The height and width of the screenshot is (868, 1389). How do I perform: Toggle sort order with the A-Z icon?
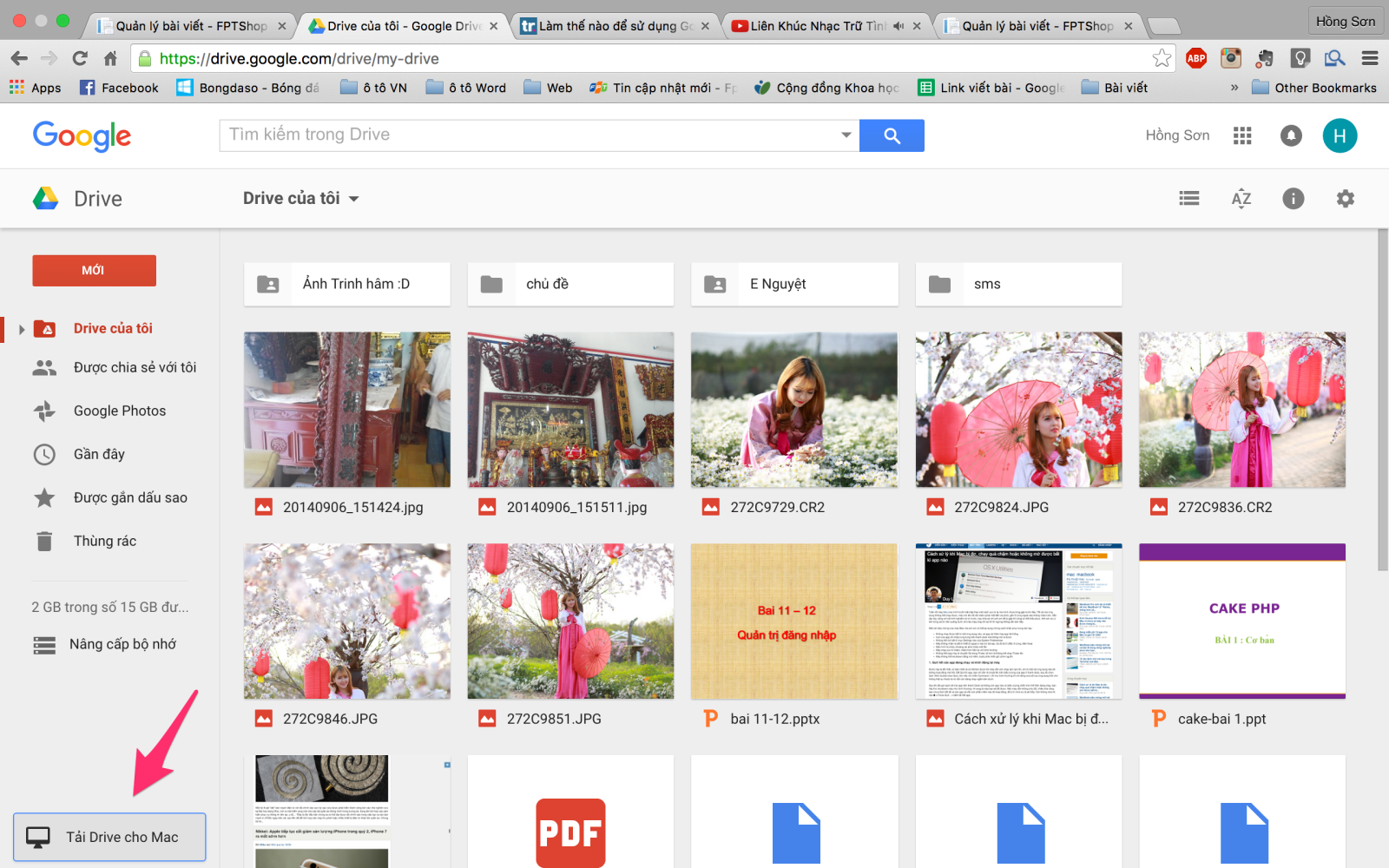(x=1241, y=198)
